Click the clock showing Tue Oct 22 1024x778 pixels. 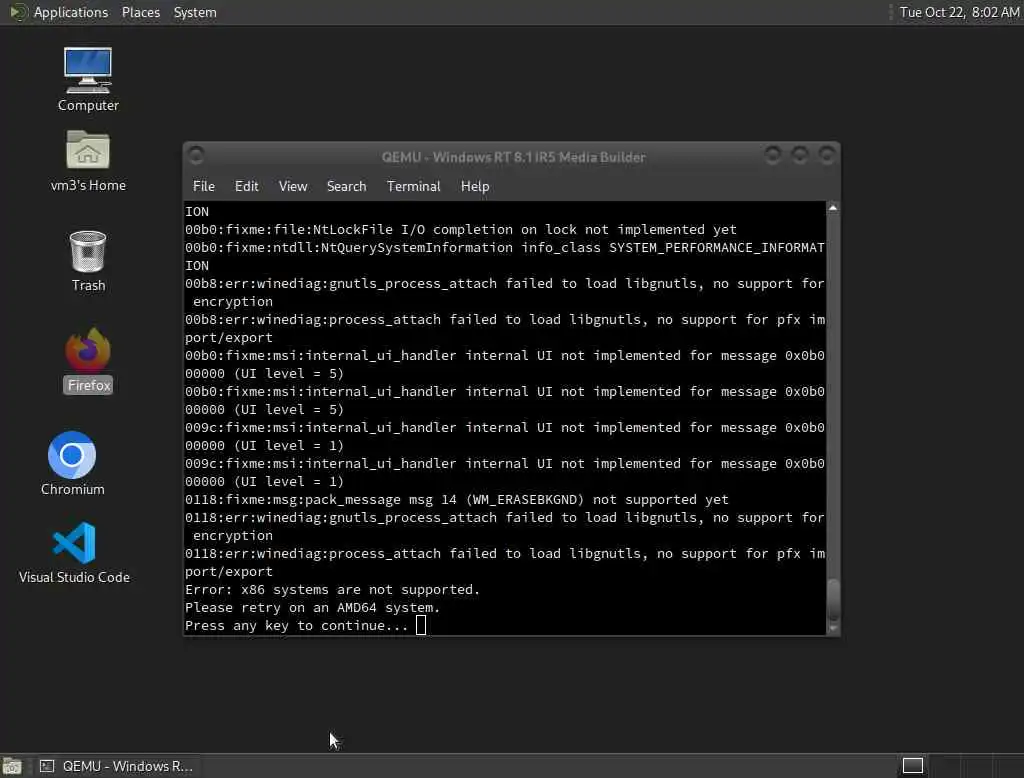click(x=959, y=12)
